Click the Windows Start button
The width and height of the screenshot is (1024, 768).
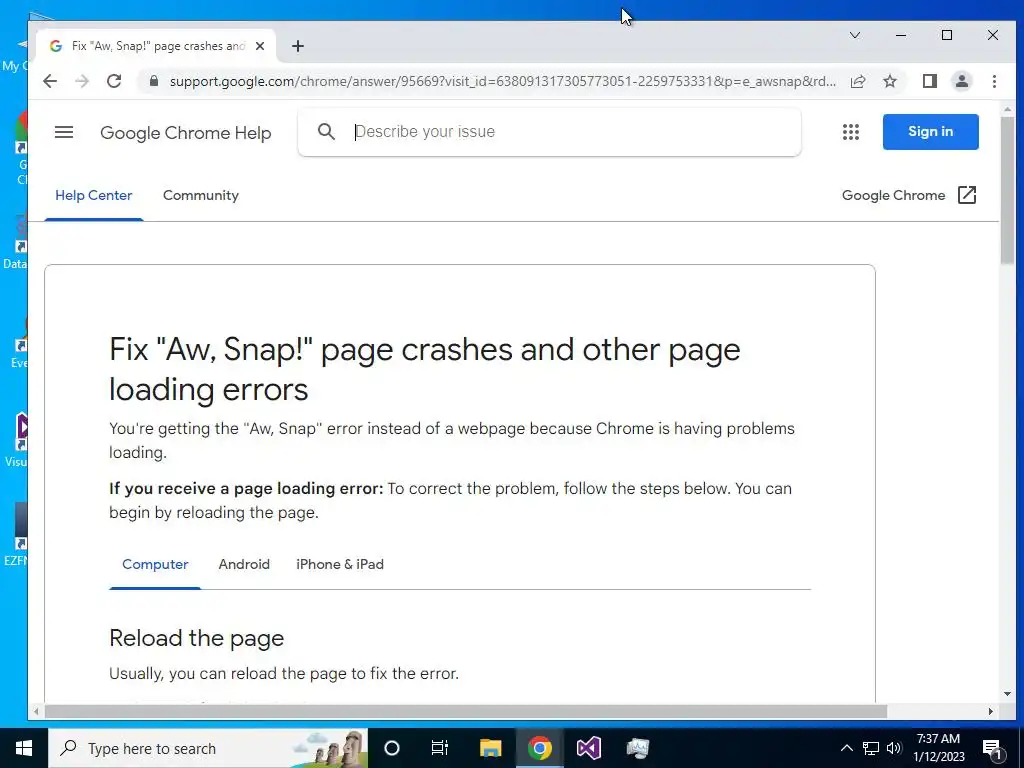click(24, 748)
